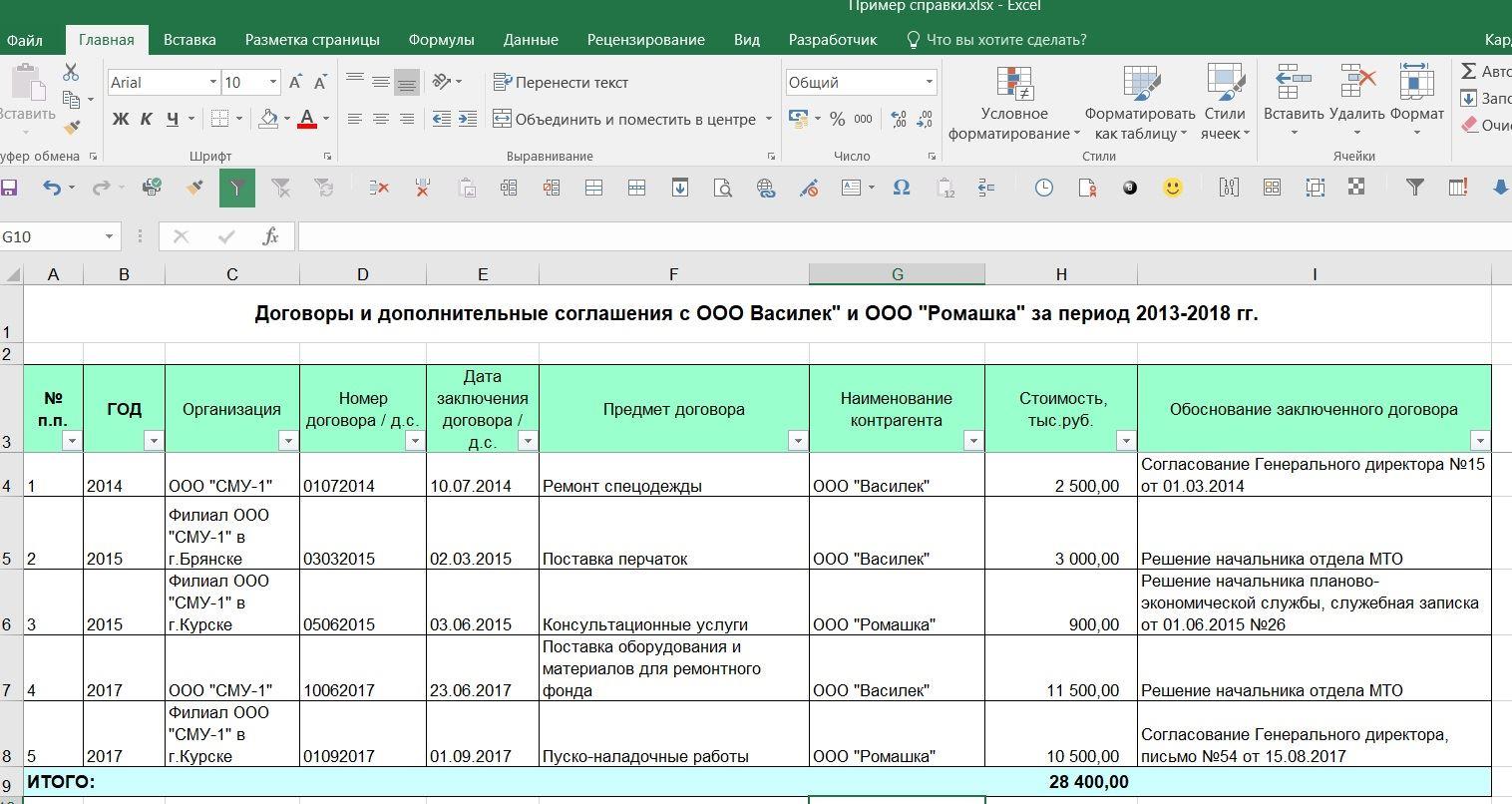
Task: Switch to the Разработчик tab
Action: click(x=833, y=40)
